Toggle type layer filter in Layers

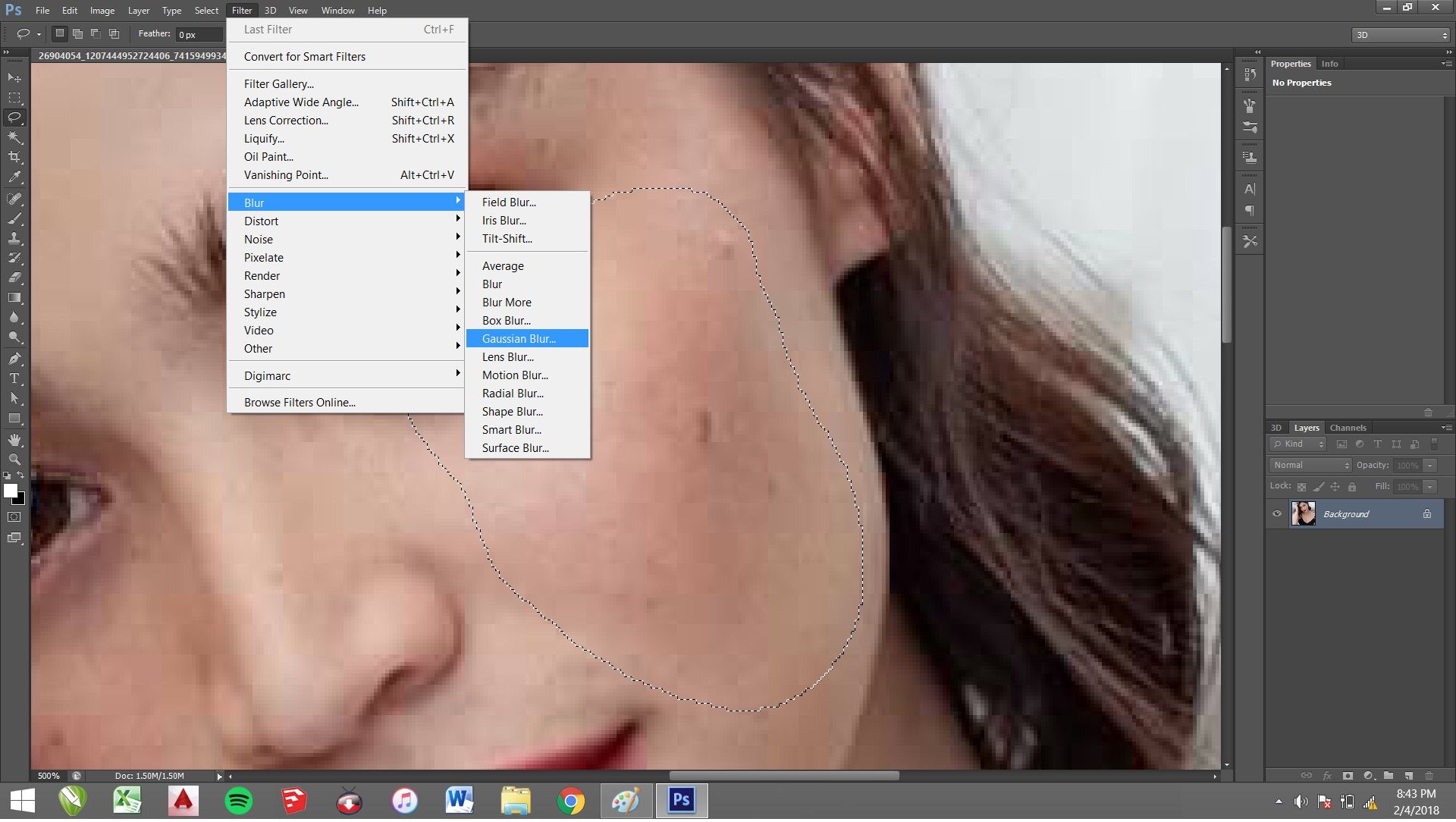coord(1378,445)
